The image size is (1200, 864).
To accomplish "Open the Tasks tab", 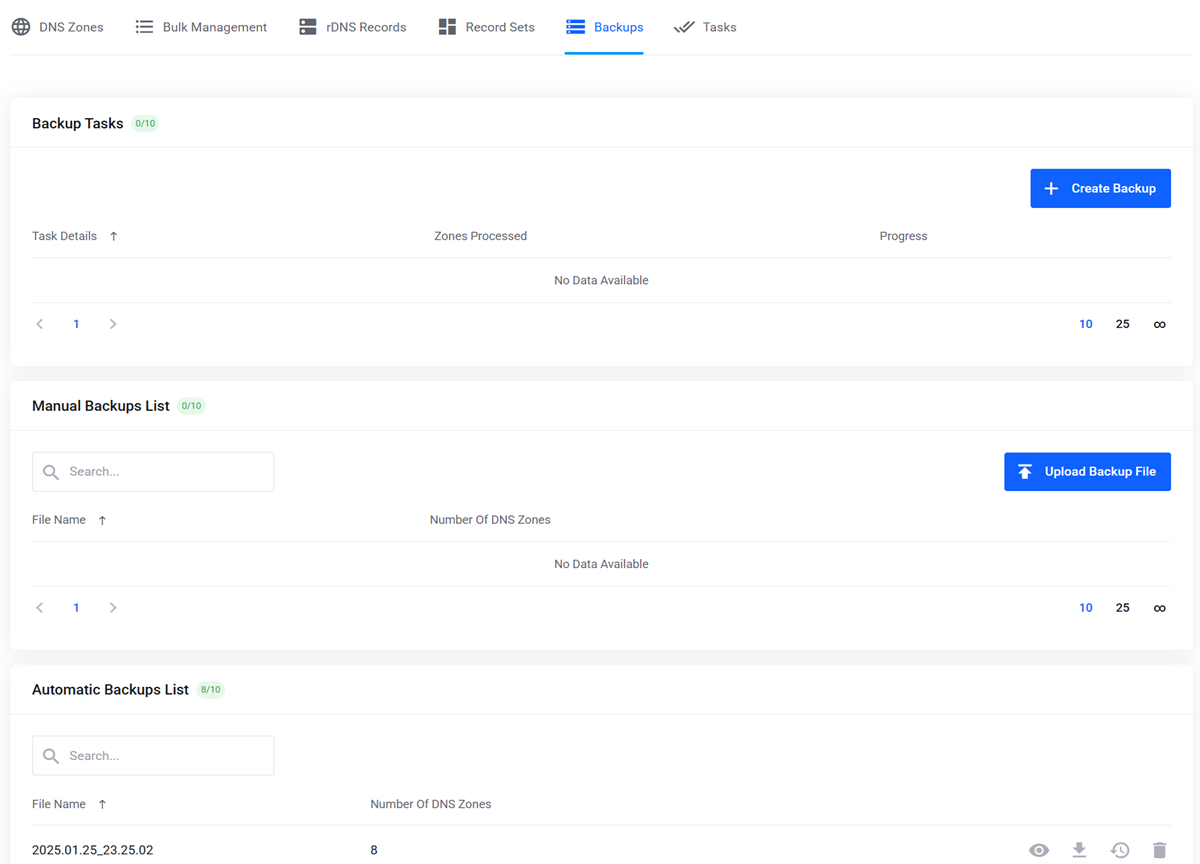I will (x=705, y=27).
